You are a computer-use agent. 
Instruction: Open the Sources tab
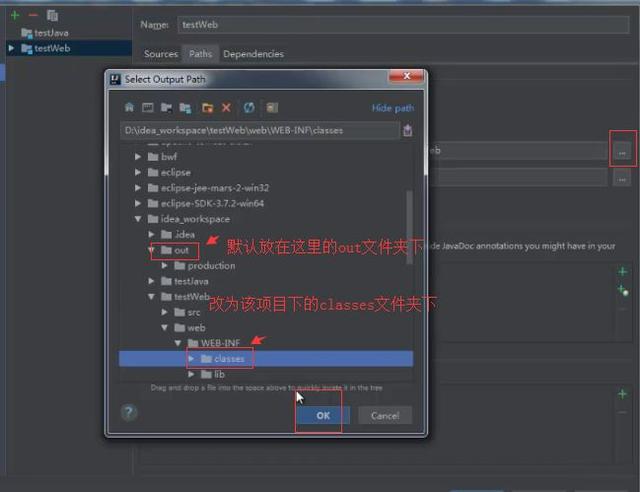pos(161,54)
